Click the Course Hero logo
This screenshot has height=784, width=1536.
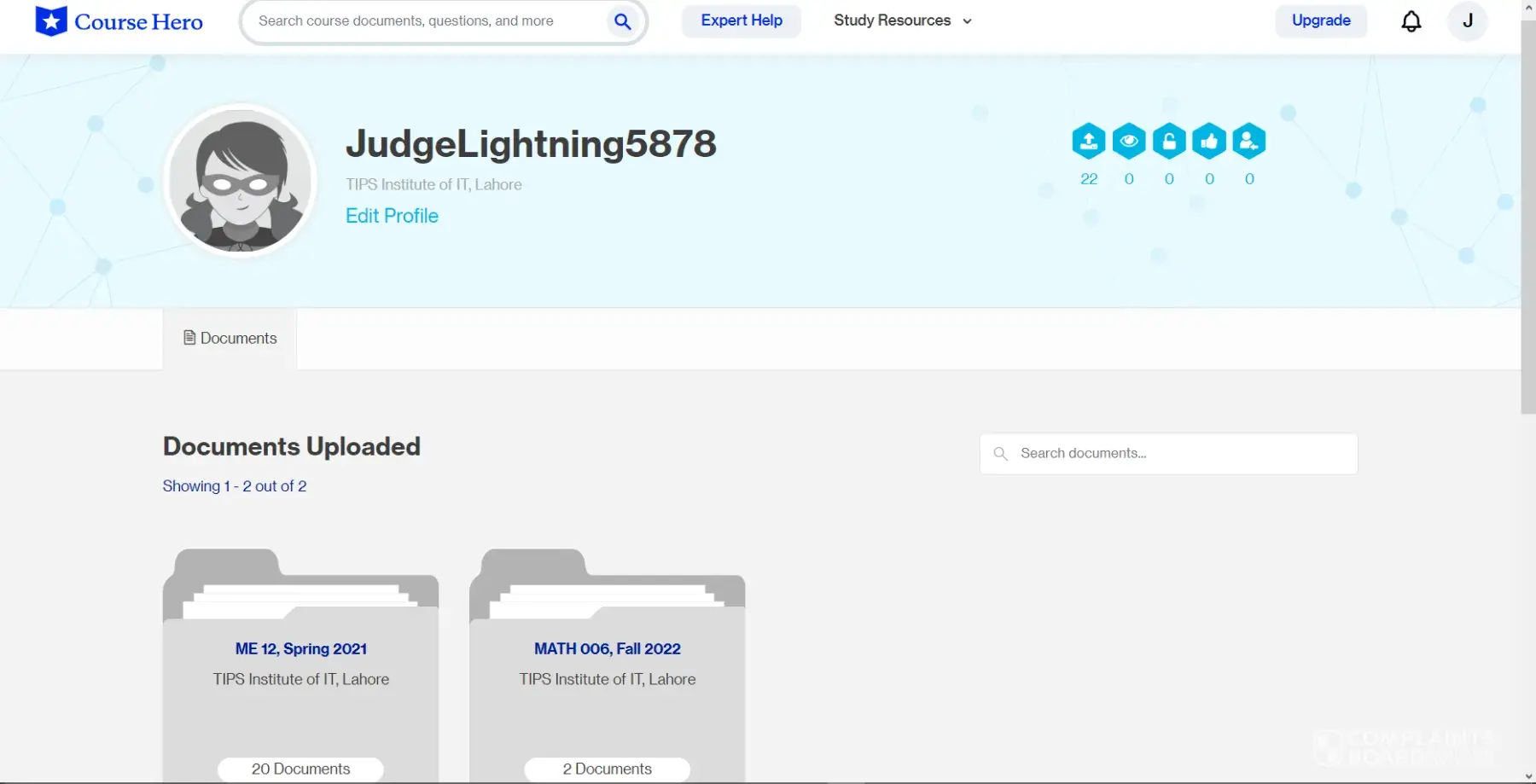(119, 21)
